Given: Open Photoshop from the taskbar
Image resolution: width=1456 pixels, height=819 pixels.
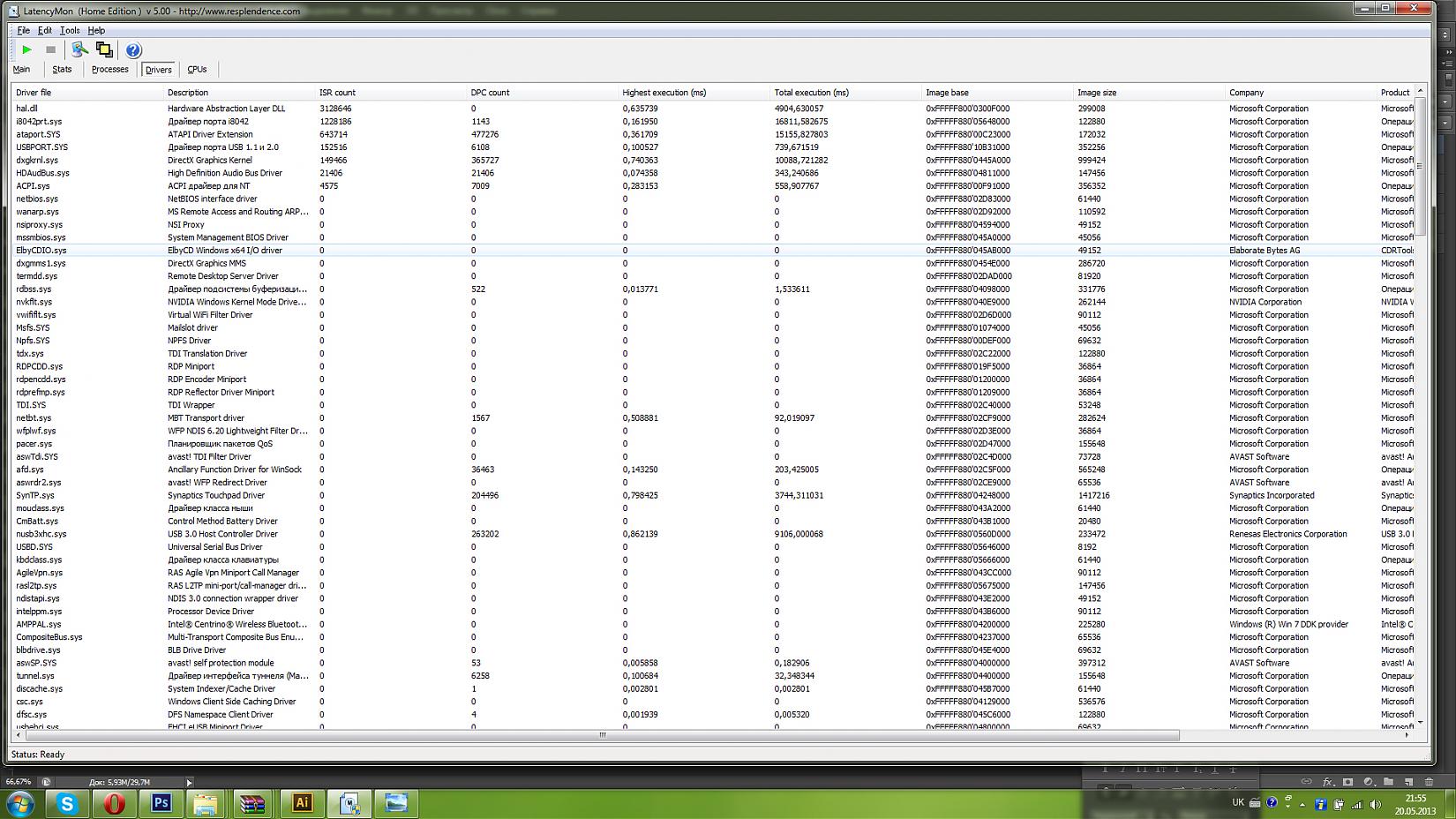Looking at the screenshot, I should (x=161, y=803).
